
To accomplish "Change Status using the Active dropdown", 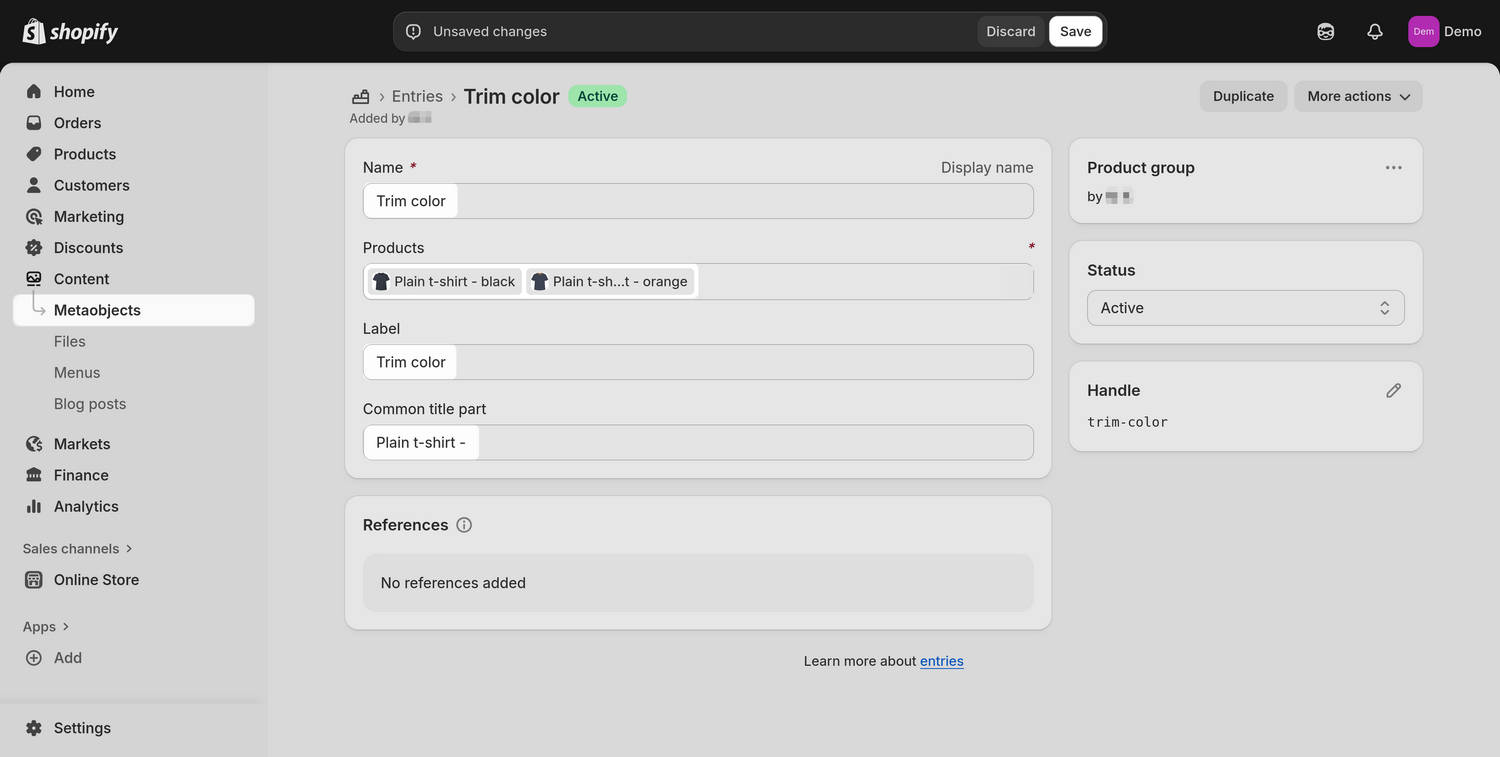I will (x=1244, y=307).
